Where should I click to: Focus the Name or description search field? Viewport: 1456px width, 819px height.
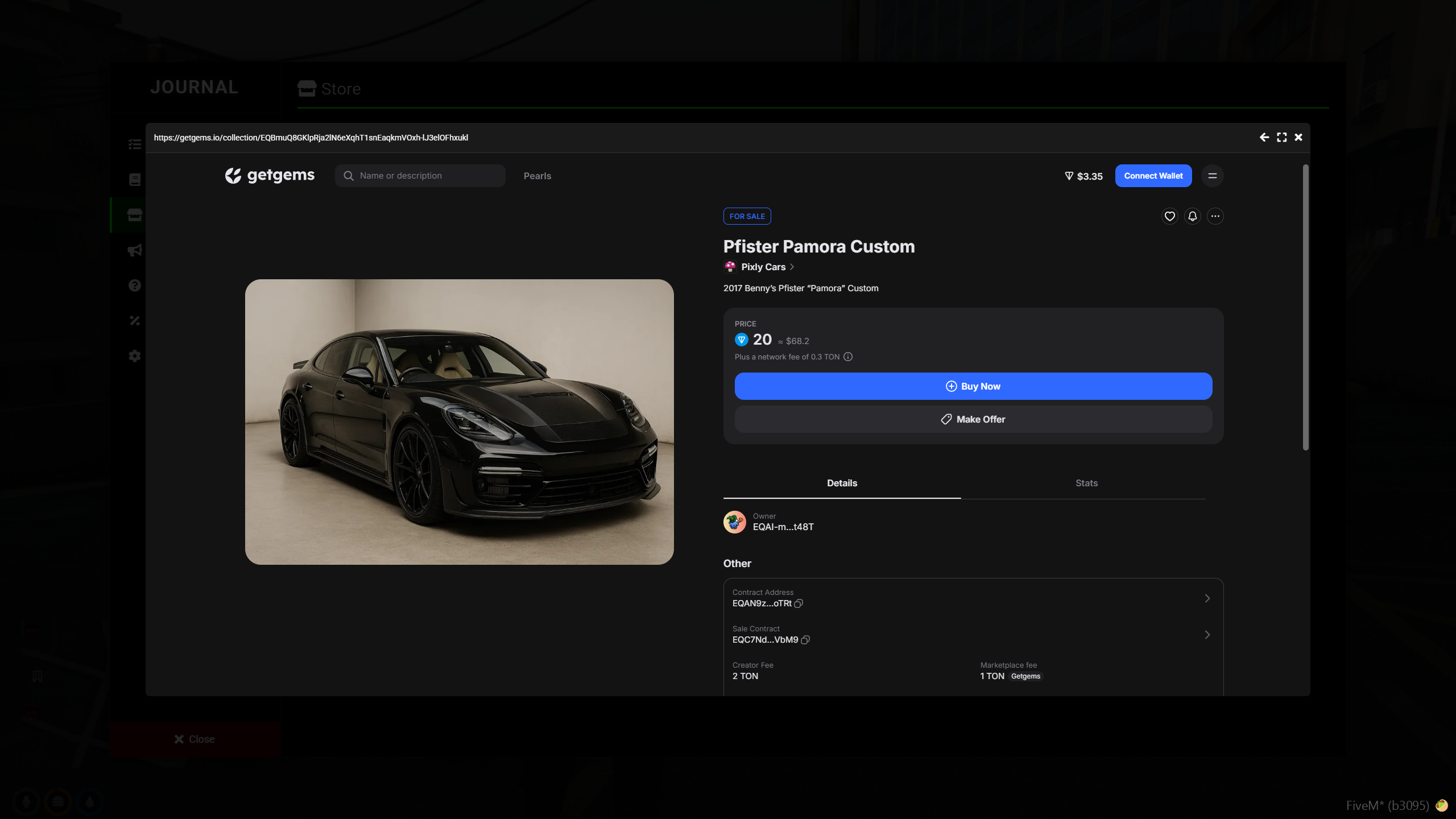pos(420,176)
